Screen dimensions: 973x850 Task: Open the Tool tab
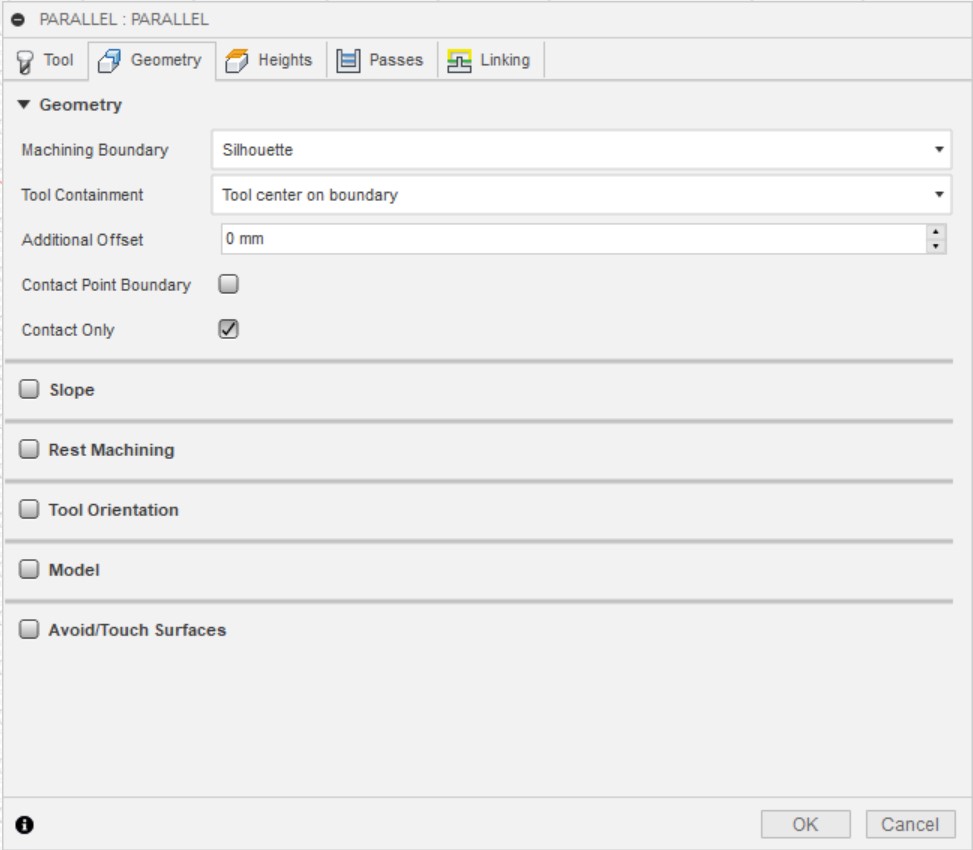point(45,60)
